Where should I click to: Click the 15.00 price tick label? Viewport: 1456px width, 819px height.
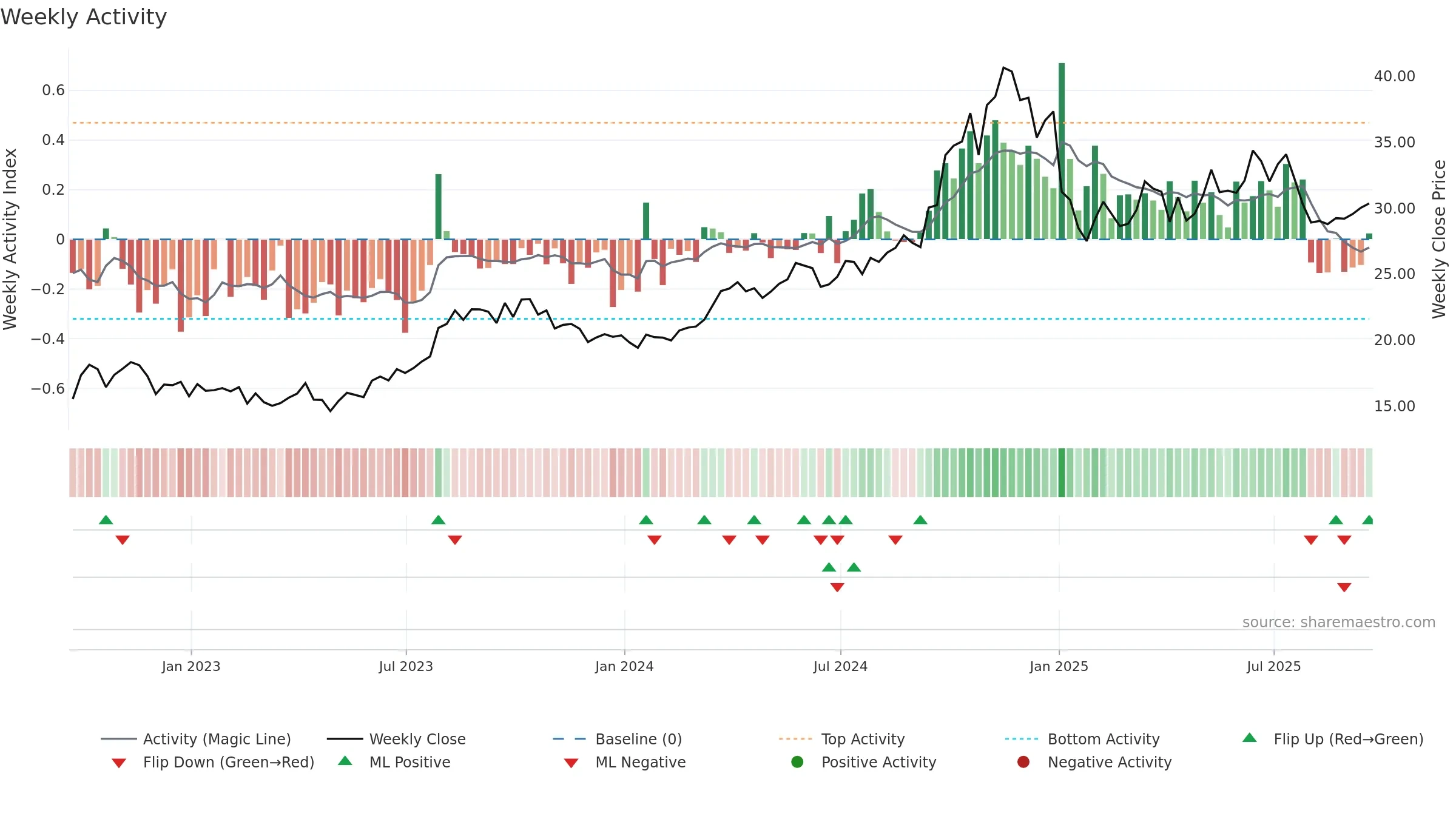pos(1395,406)
